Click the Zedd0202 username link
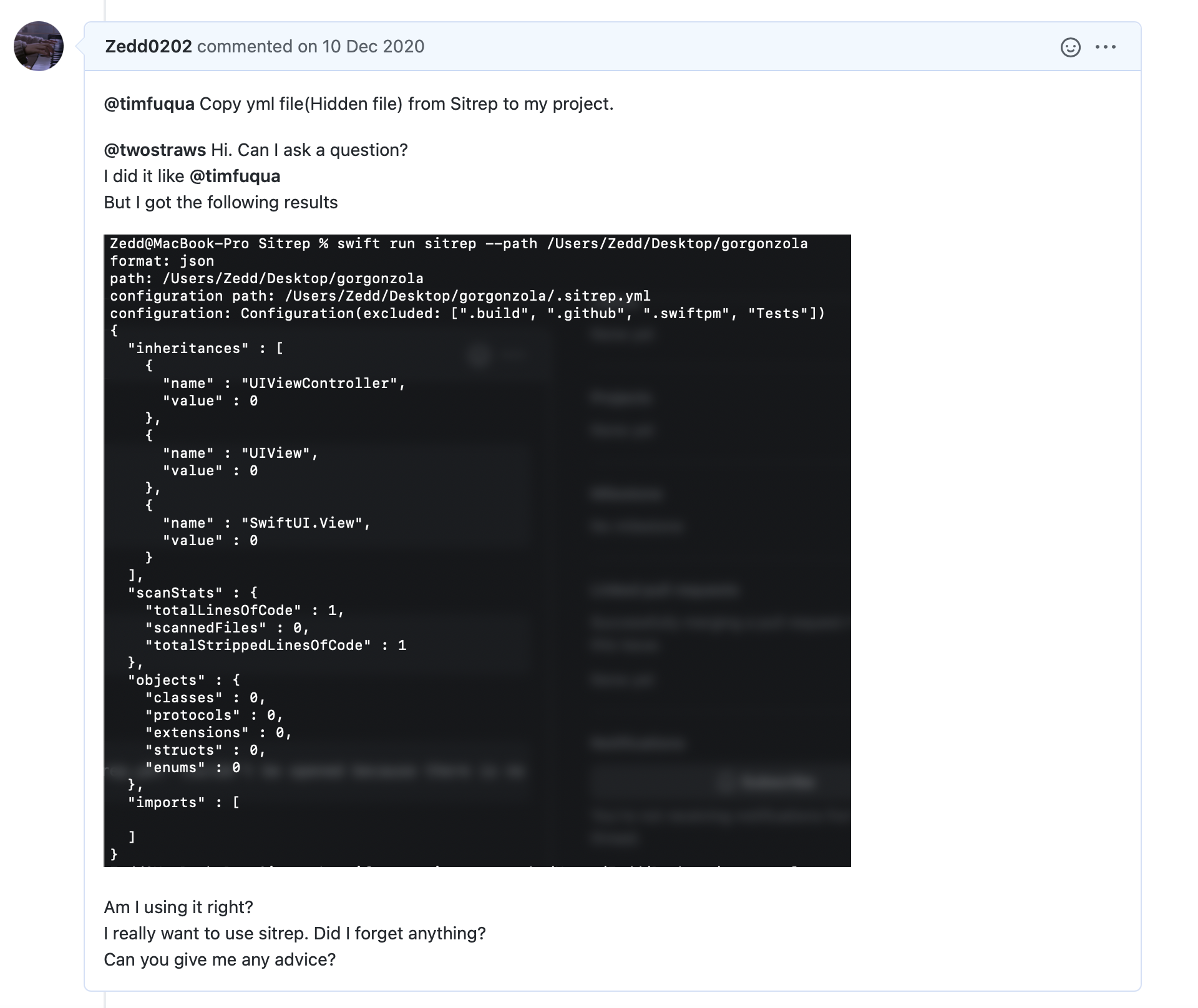The image size is (1198, 1008). pos(149,47)
